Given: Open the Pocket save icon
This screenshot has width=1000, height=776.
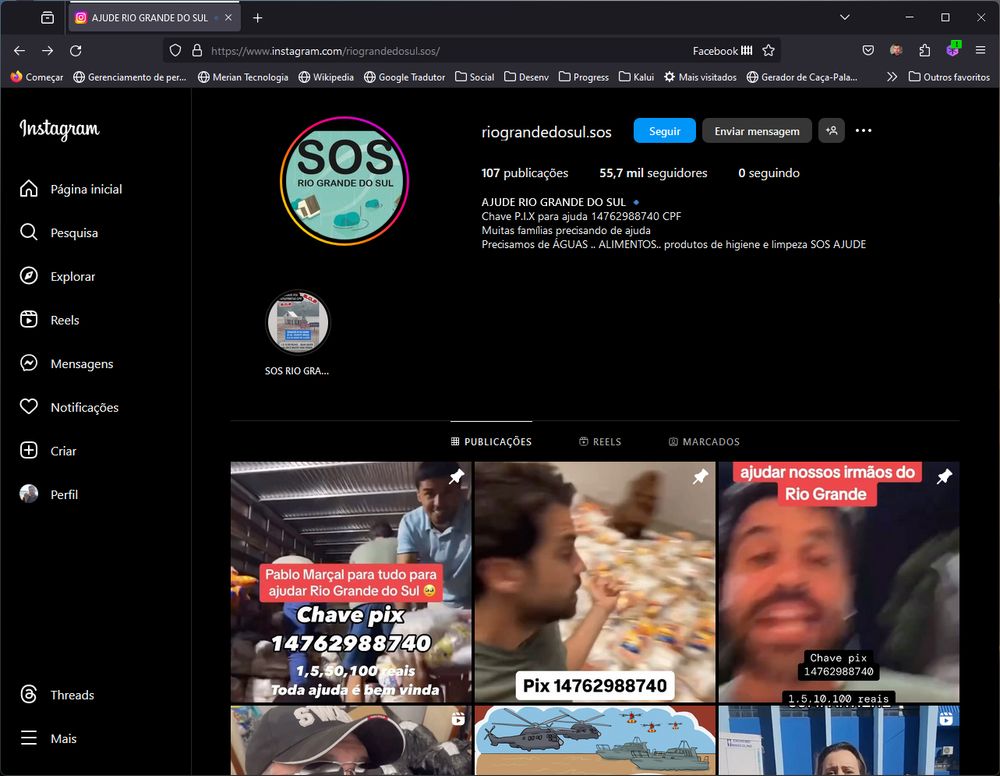Looking at the screenshot, I should (x=868, y=50).
